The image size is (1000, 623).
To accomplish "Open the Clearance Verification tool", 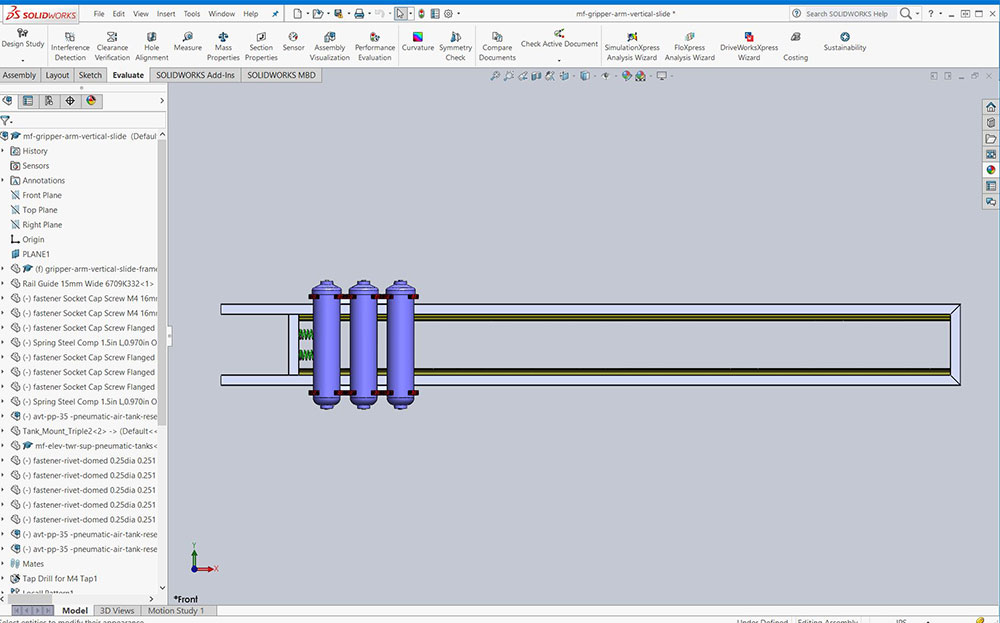I will [x=112, y=46].
